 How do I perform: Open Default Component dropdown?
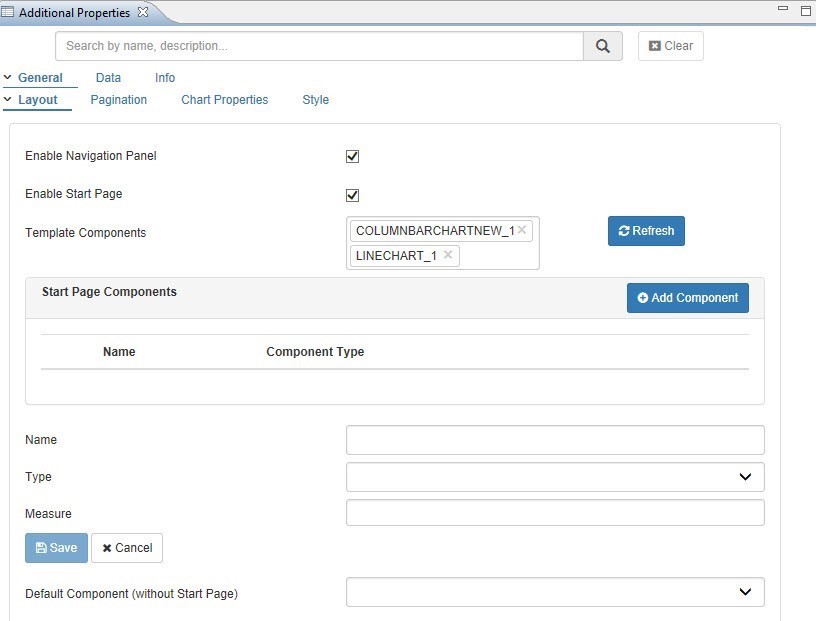(555, 592)
